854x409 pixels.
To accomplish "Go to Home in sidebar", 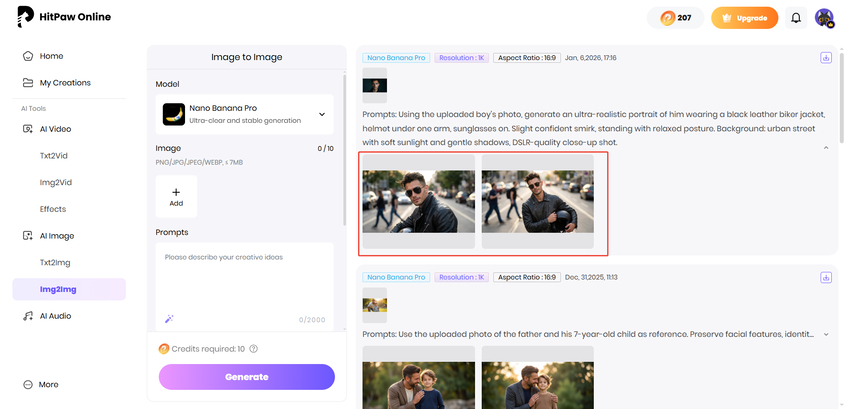I will pyautogui.click(x=51, y=56).
